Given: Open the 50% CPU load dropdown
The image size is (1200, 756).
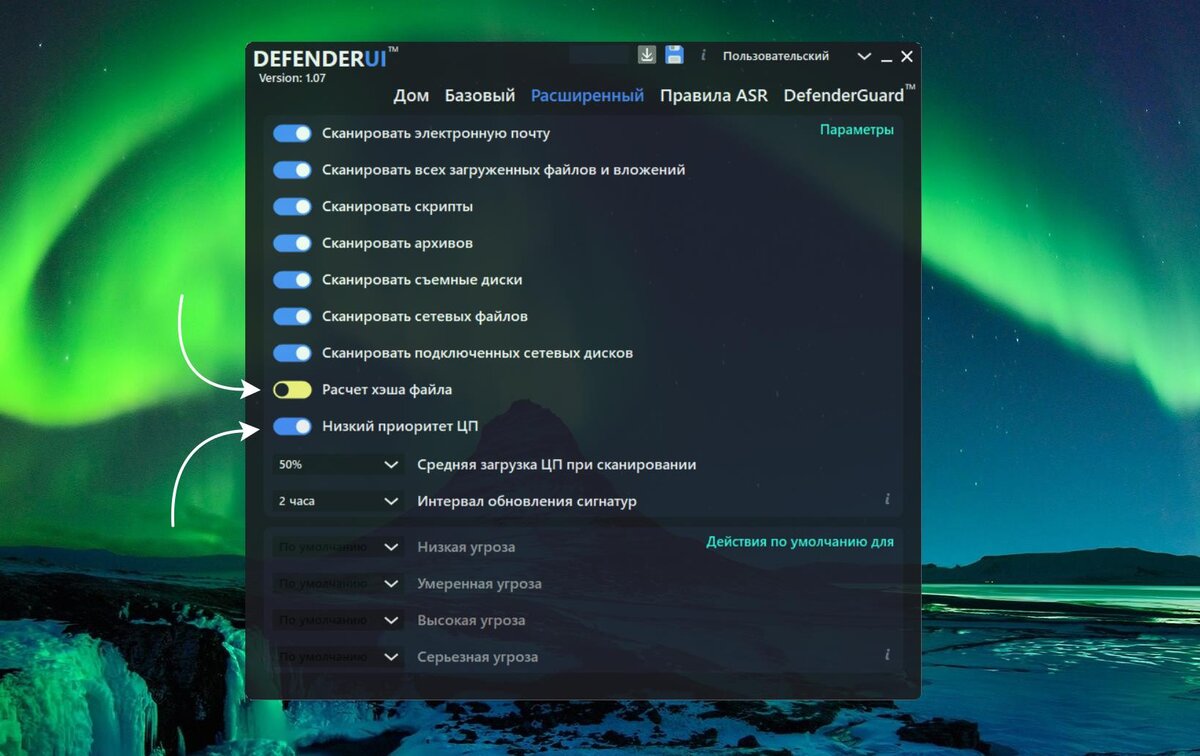Looking at the screenshot, I should pyautogui.click(x=338, y=464).
